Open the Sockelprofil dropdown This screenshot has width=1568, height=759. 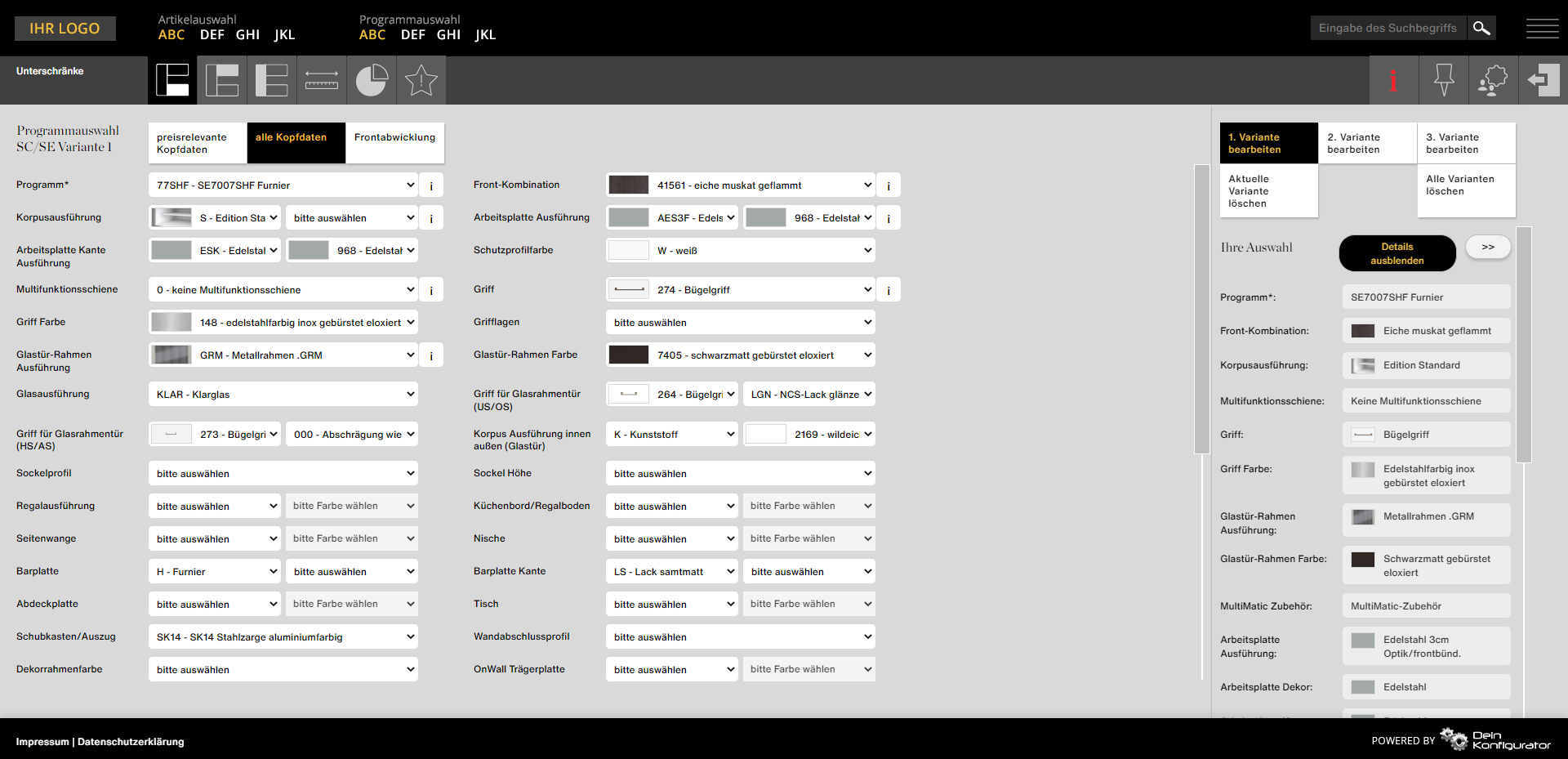283,474
